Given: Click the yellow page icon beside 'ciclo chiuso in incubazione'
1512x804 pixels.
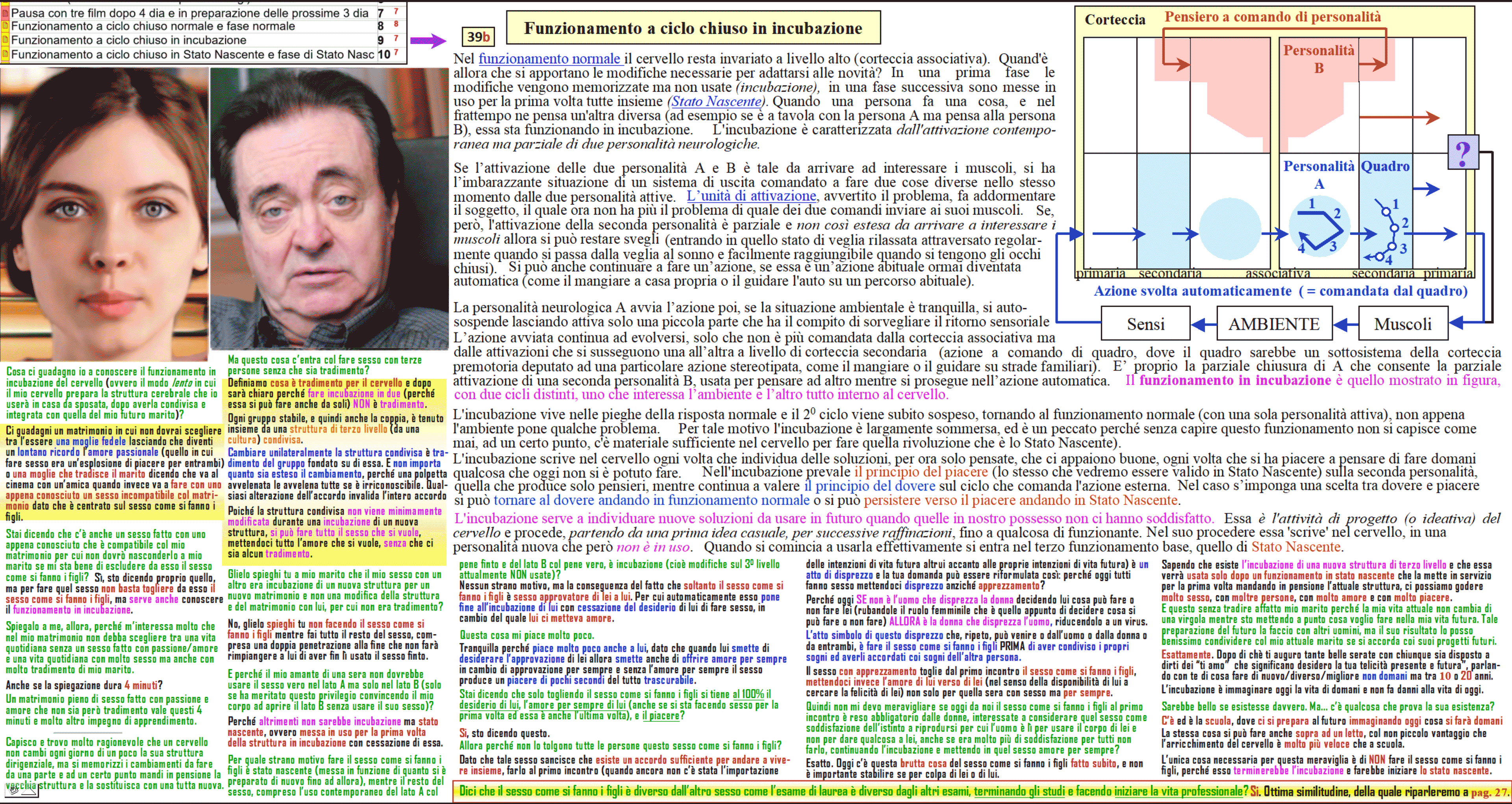Looking at the screenshot, I should 5,40.
